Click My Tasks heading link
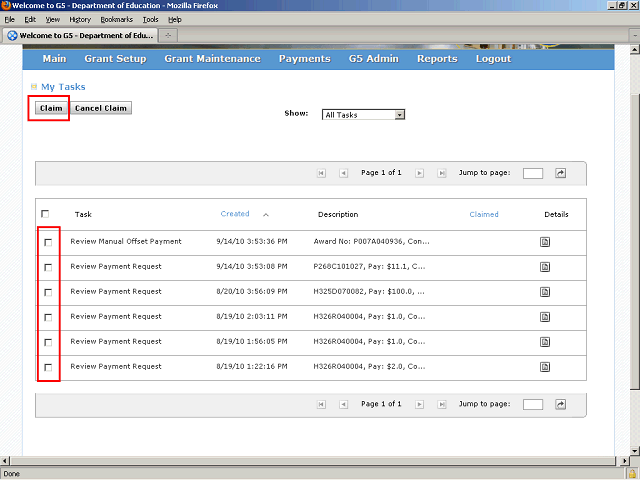The image size is (640, 480). (x=63, y=87)
